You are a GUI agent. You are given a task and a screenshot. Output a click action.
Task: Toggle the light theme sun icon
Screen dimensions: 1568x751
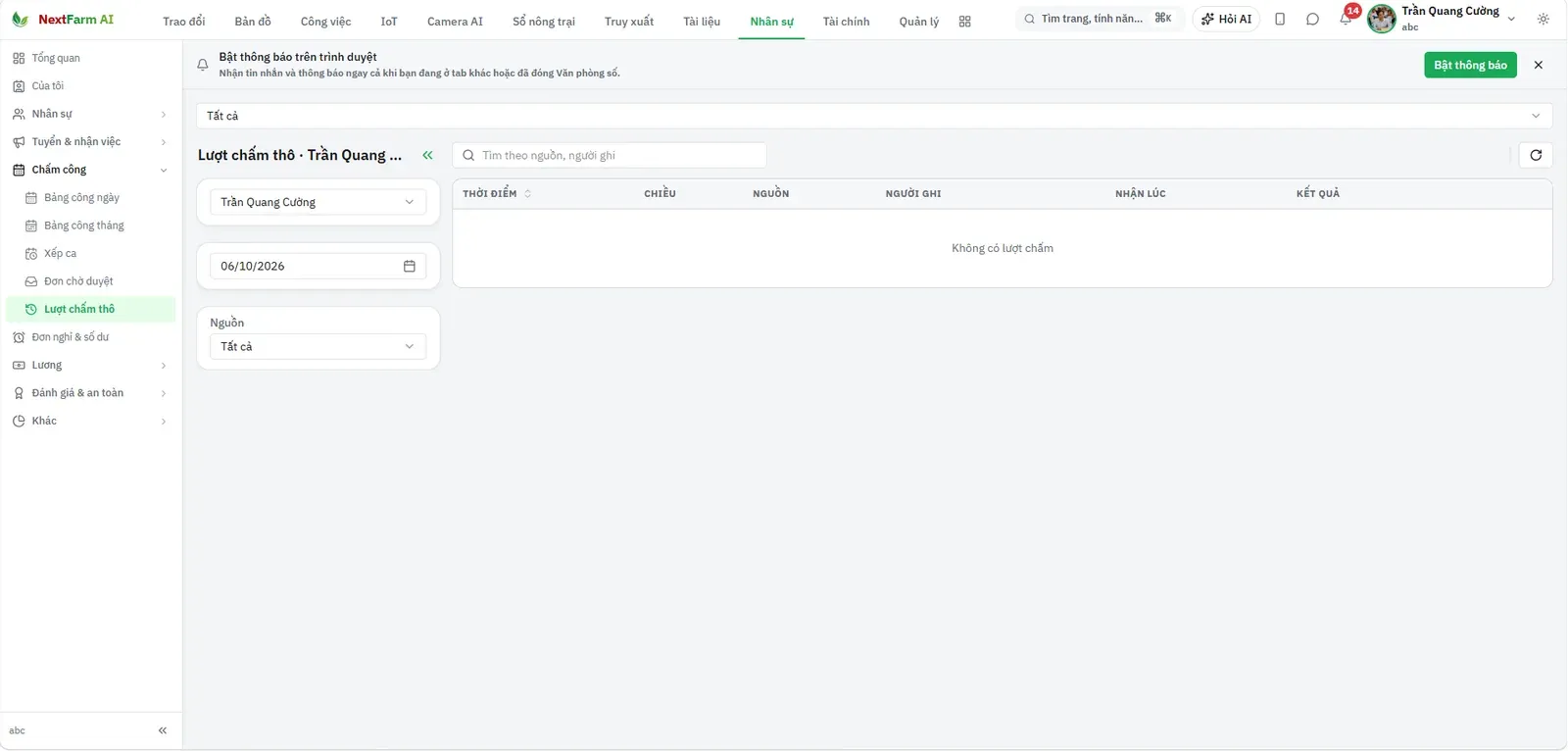click(x=1543, y=19)
